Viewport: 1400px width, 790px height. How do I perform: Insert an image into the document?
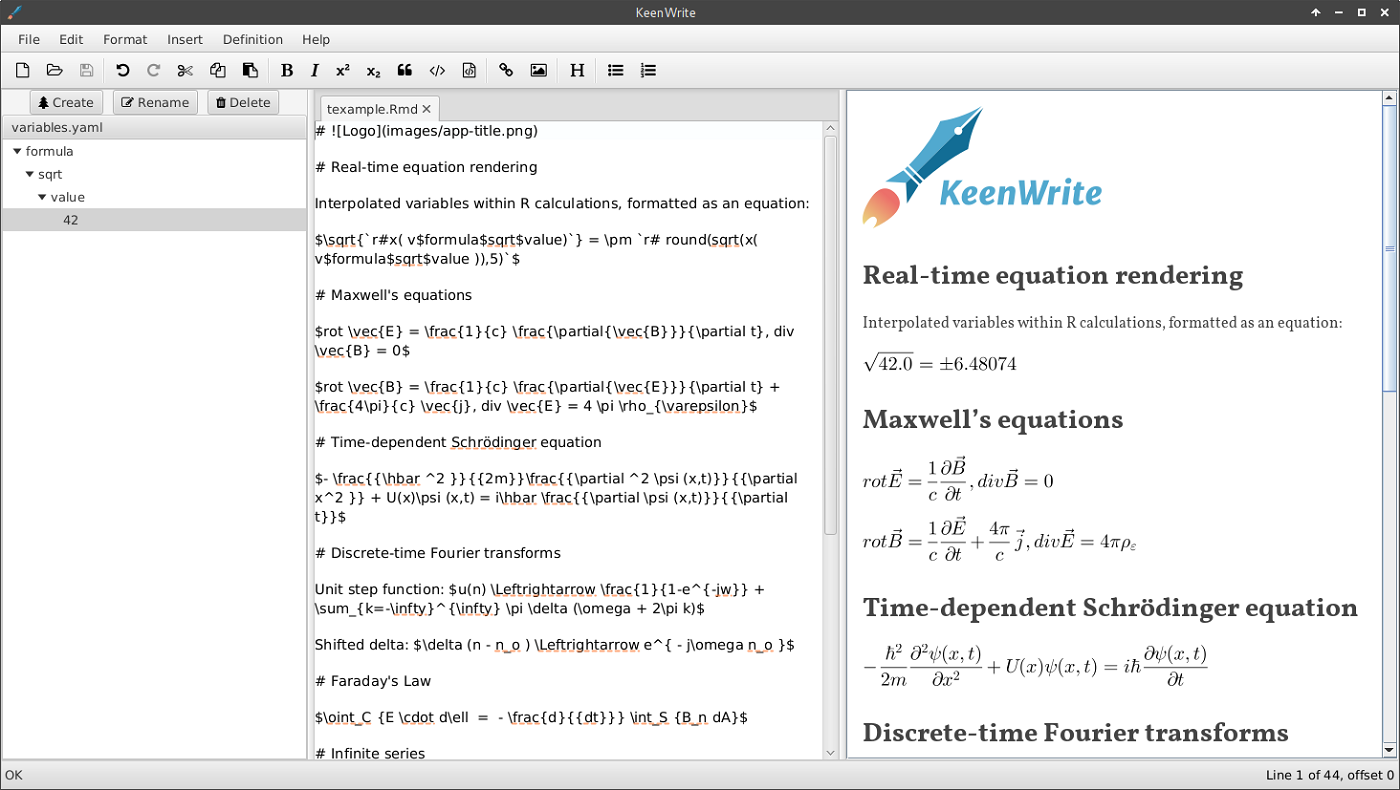click(x=539, y=70)
